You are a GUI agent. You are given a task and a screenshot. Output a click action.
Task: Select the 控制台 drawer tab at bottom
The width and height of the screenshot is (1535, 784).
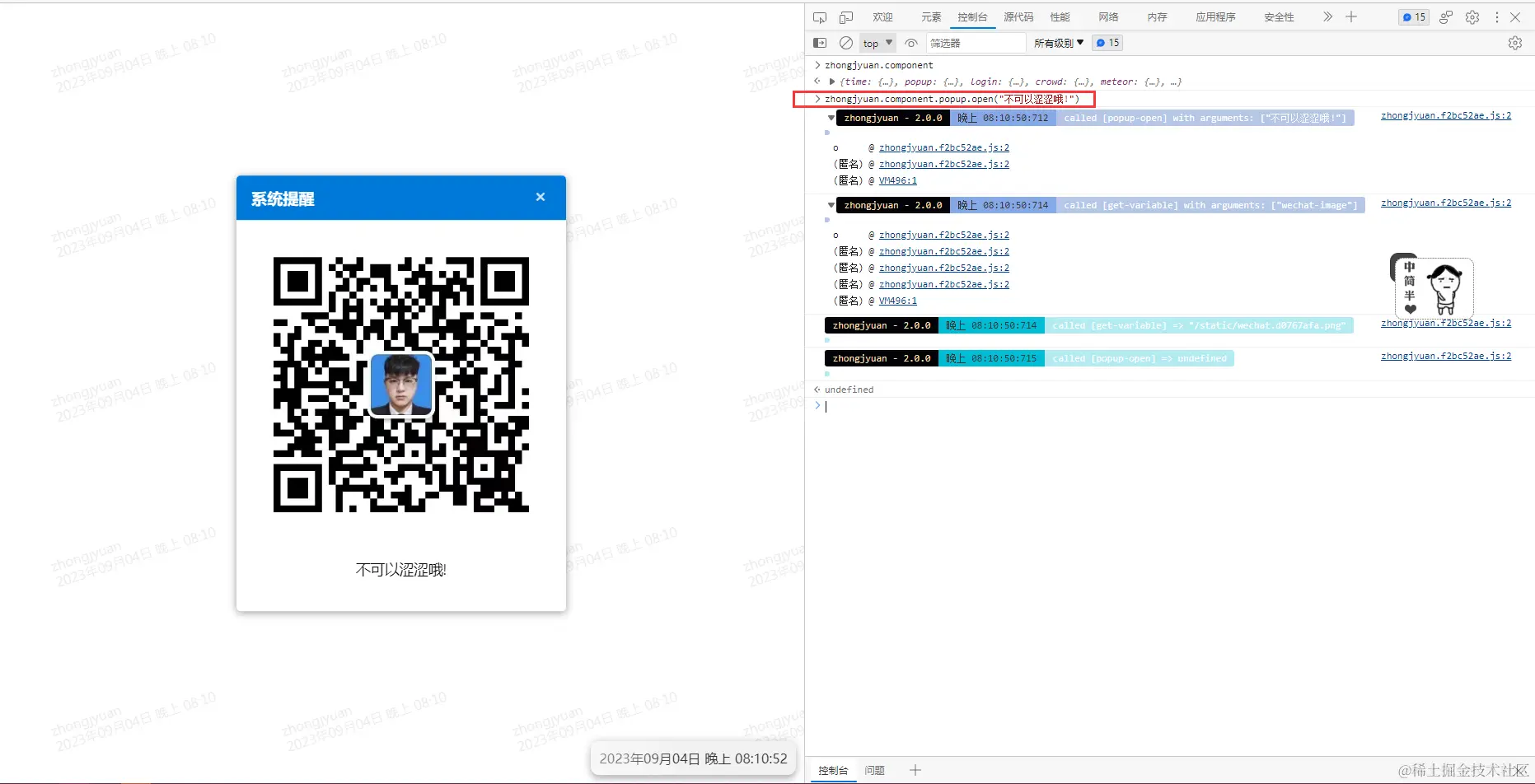tap(833, 770)
